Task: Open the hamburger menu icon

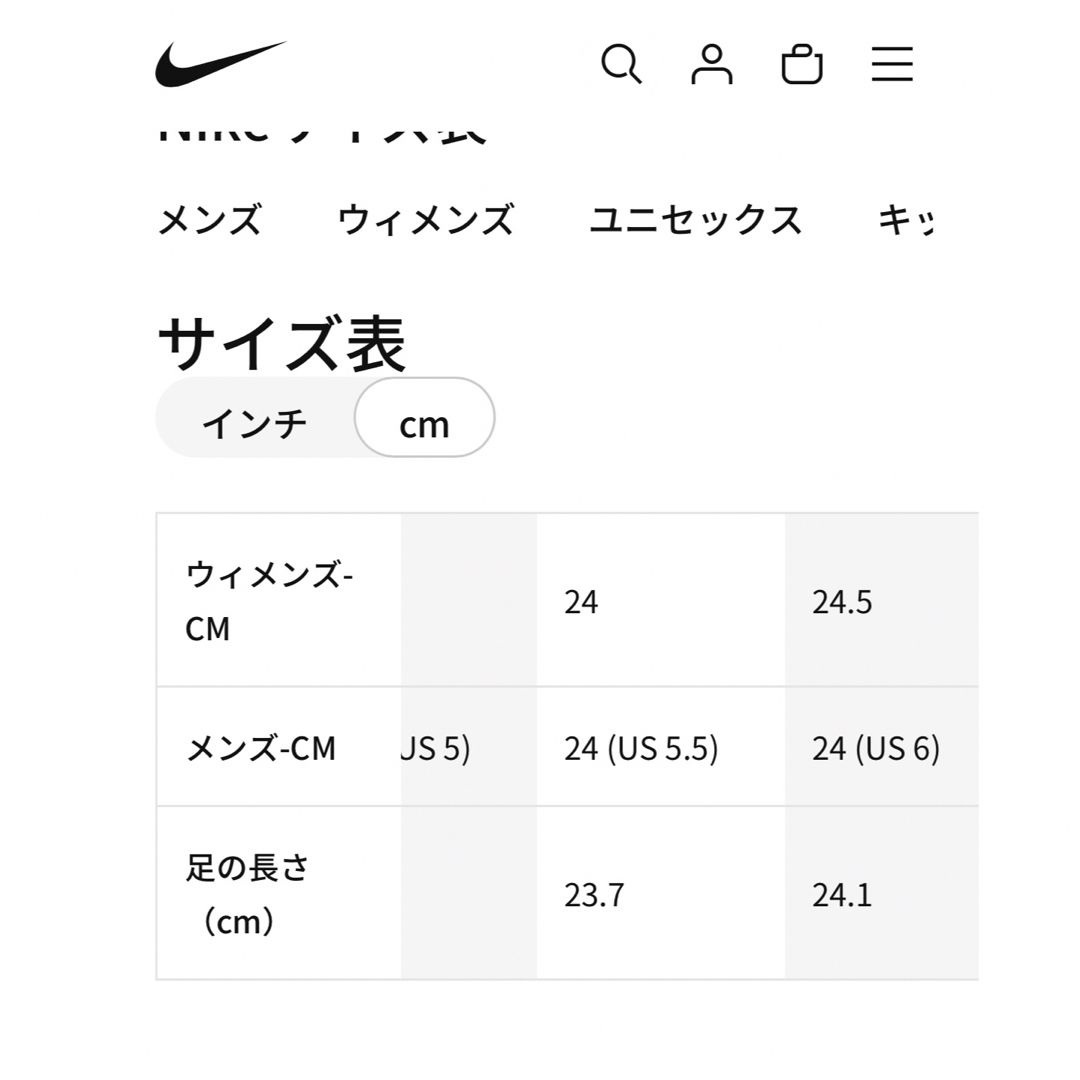Action: [x=892, y=65]
